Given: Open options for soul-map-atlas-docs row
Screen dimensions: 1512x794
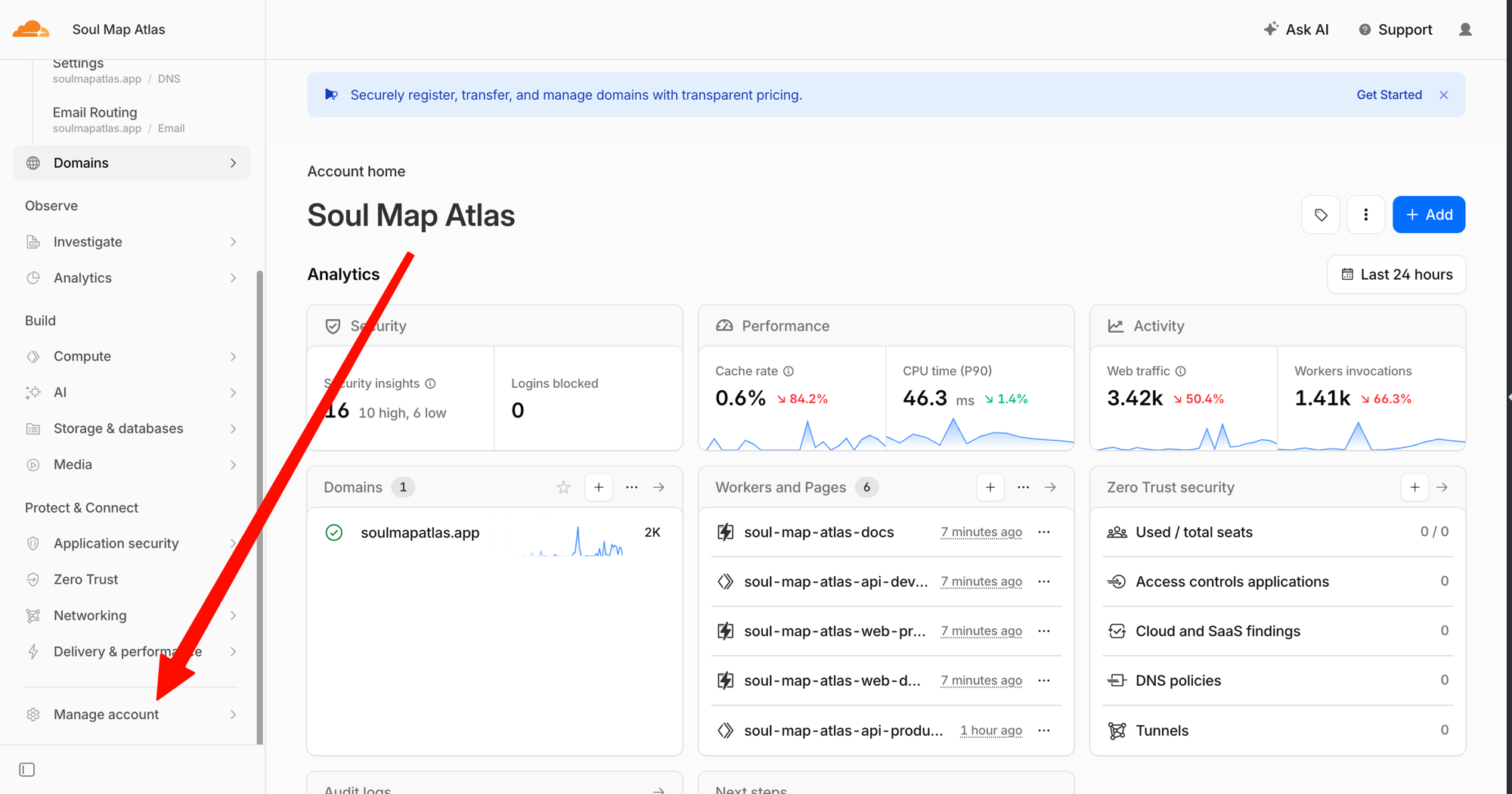Looking at the screenshot, I should tap(1044, 532).
